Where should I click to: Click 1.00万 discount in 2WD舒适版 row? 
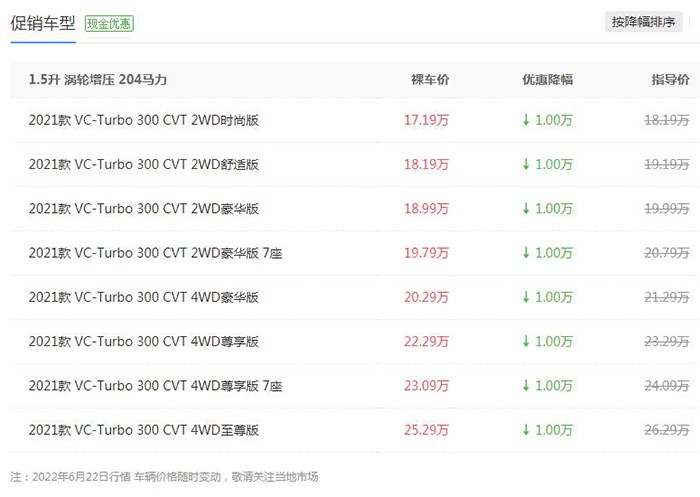coord(548,164)
